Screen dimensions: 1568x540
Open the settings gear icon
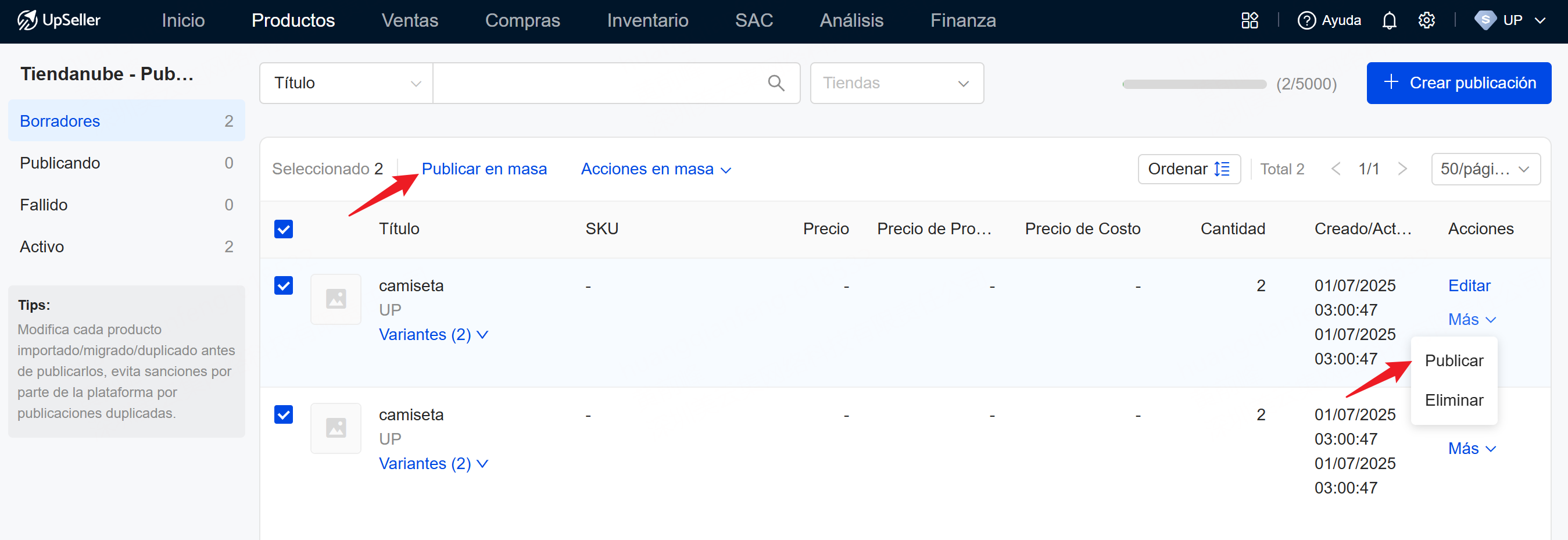tap(1426, 20)
